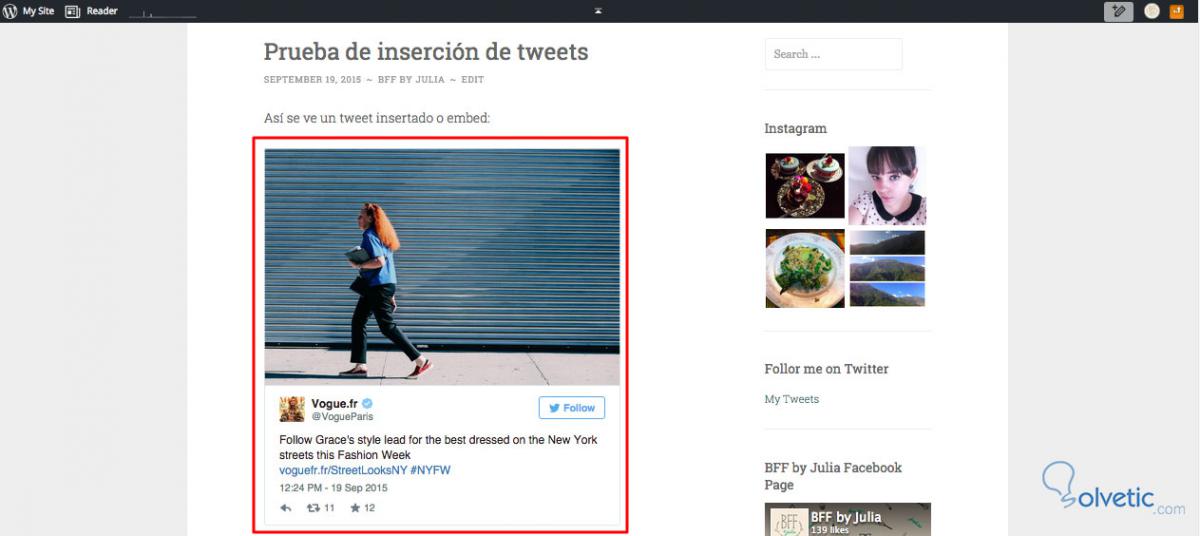Click the new post pencil icon
The height and width of the screenshot is (536, 1200).
(x=1118, y=12)
